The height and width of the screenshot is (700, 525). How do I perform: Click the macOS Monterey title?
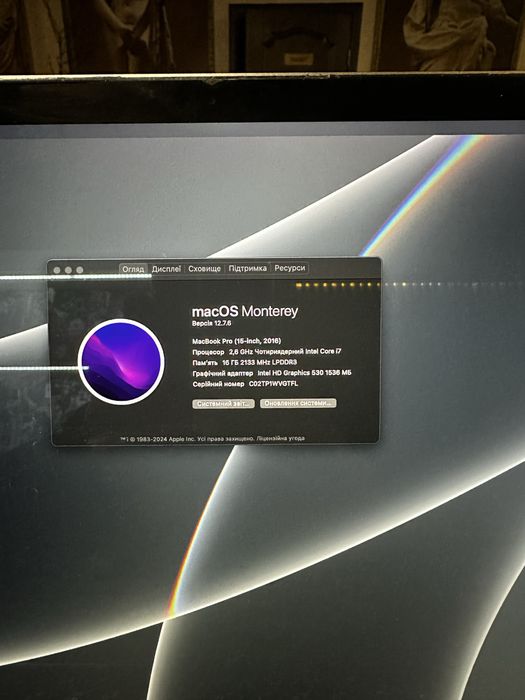pos(245,311)
